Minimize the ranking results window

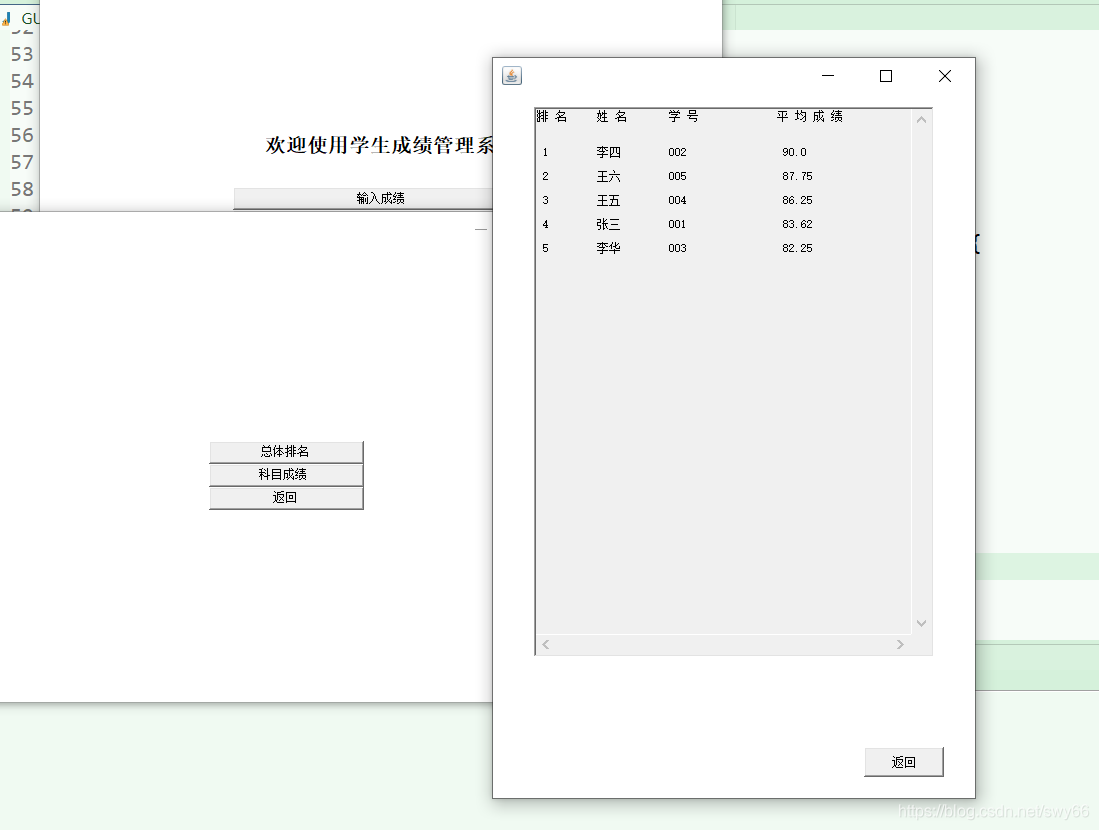tap(828, 76)
